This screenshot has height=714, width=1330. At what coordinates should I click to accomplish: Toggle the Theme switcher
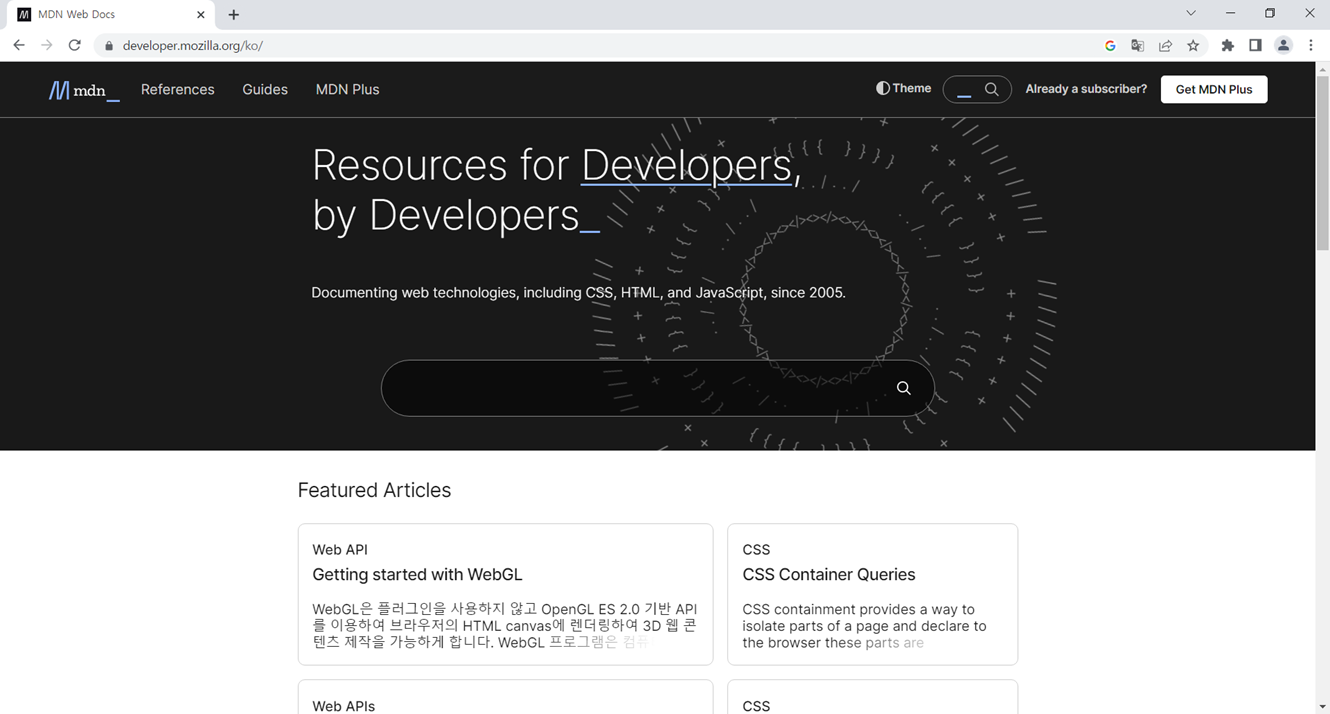tap(903, 89)
